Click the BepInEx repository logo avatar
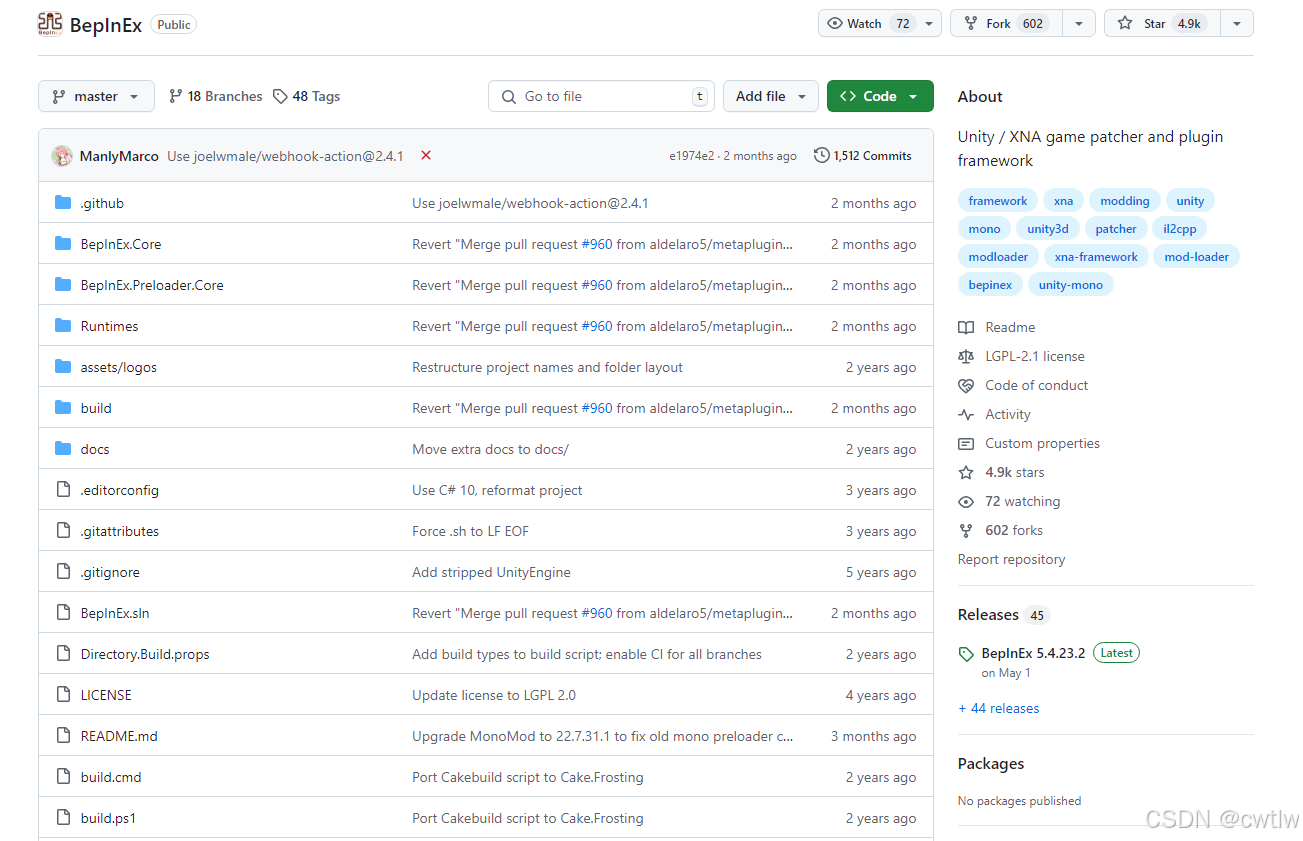Screen dimensions: 1303x841 [50, 24]
